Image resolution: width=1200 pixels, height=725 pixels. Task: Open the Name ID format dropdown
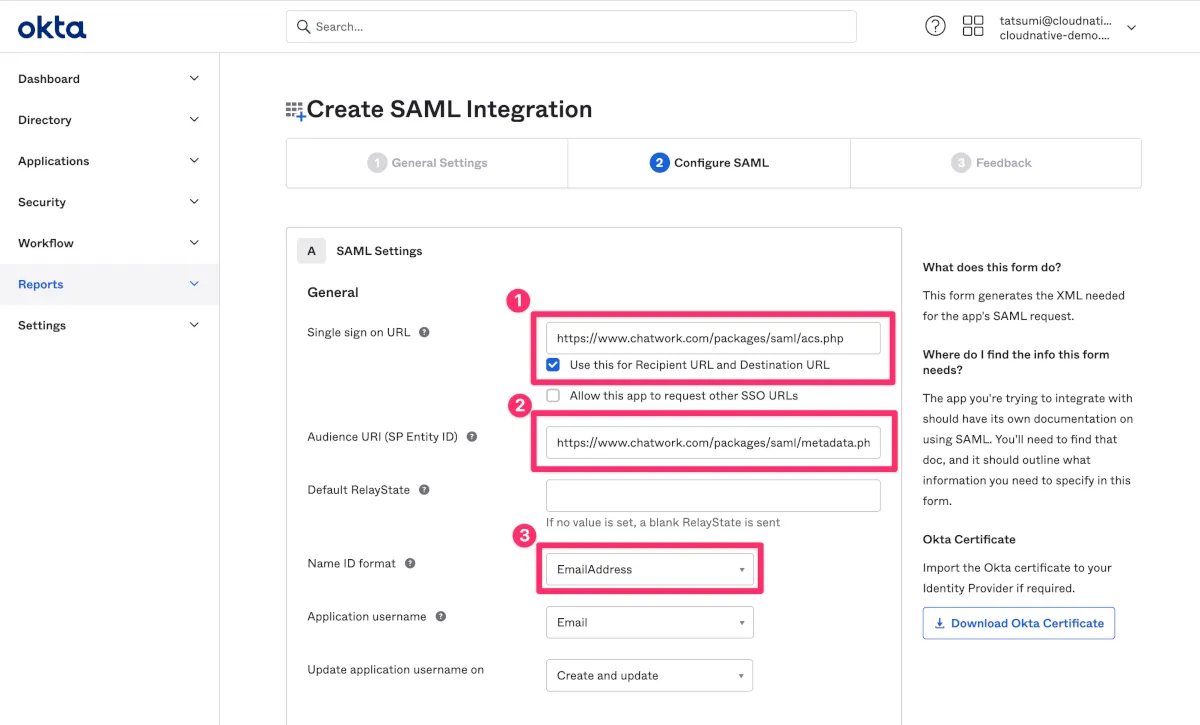650,570
